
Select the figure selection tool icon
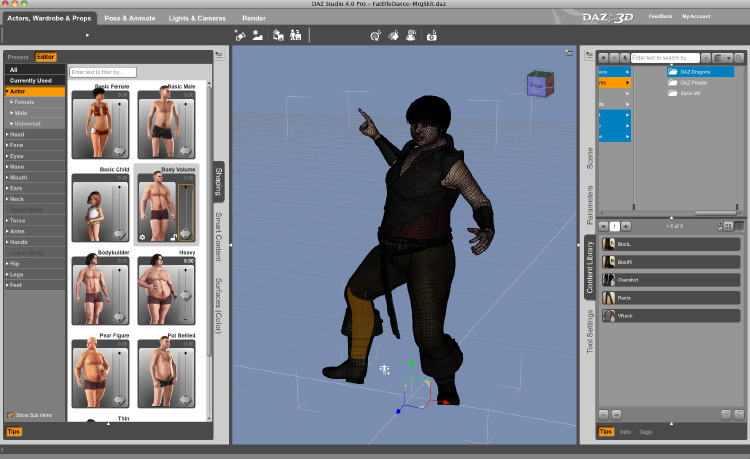[411, 35]
